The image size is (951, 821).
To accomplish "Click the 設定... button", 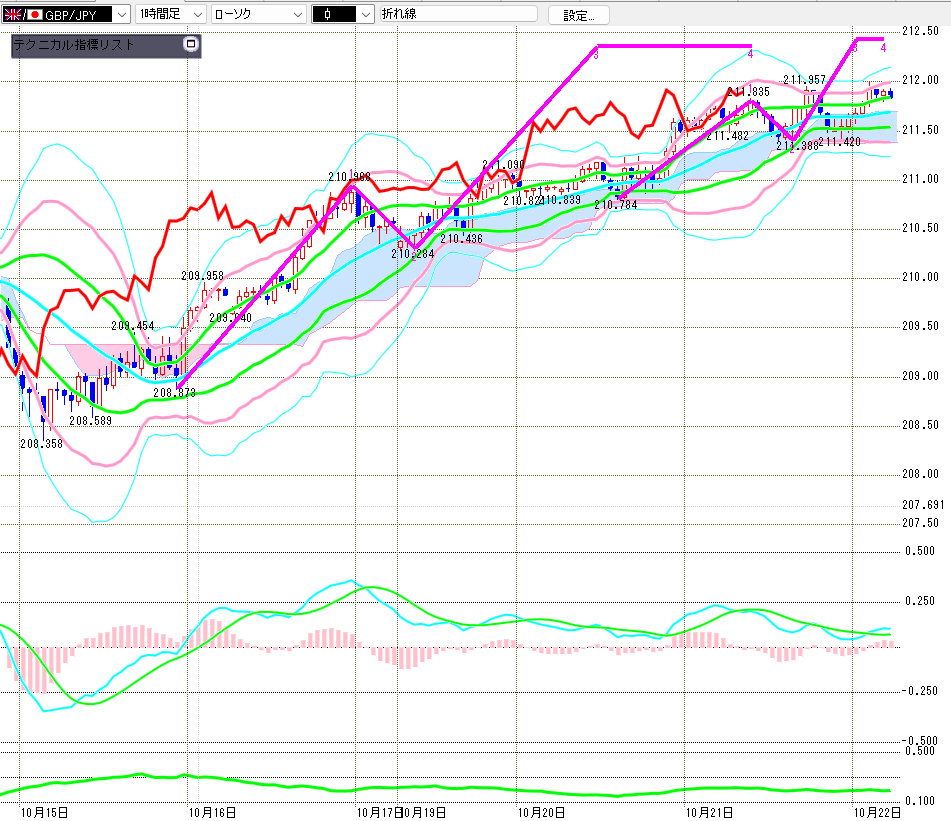I will [x=579, y=15].
